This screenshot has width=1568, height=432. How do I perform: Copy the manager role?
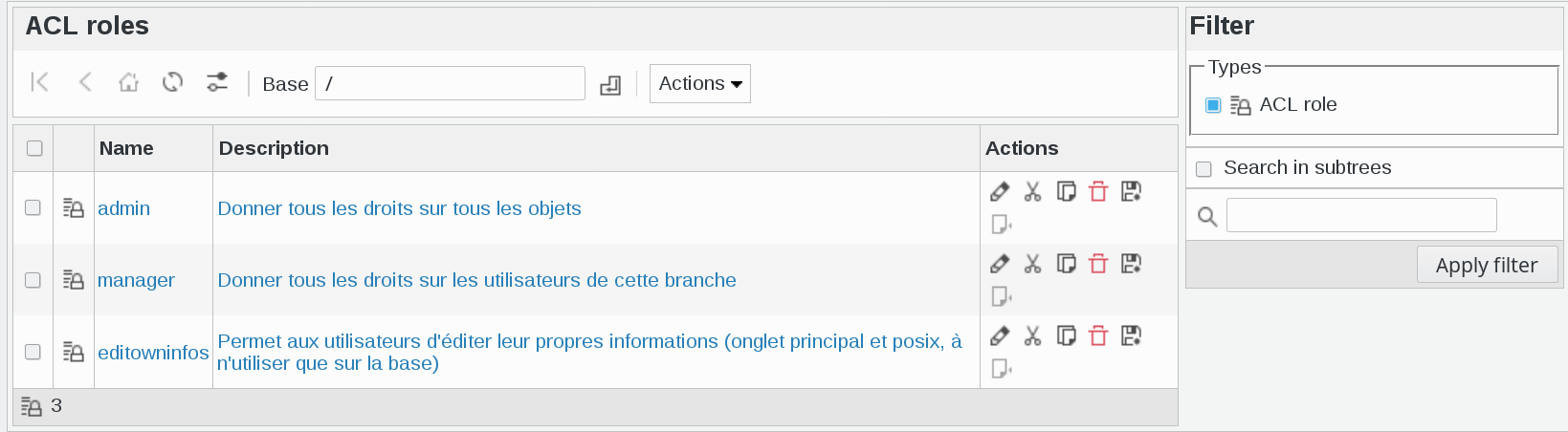click(x=1066, y=263)
